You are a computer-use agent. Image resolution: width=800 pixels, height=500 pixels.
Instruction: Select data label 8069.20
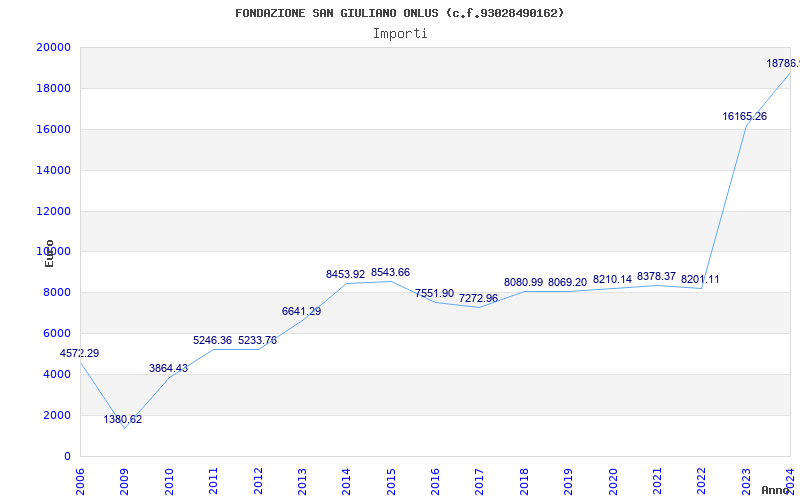click(567, 282)
